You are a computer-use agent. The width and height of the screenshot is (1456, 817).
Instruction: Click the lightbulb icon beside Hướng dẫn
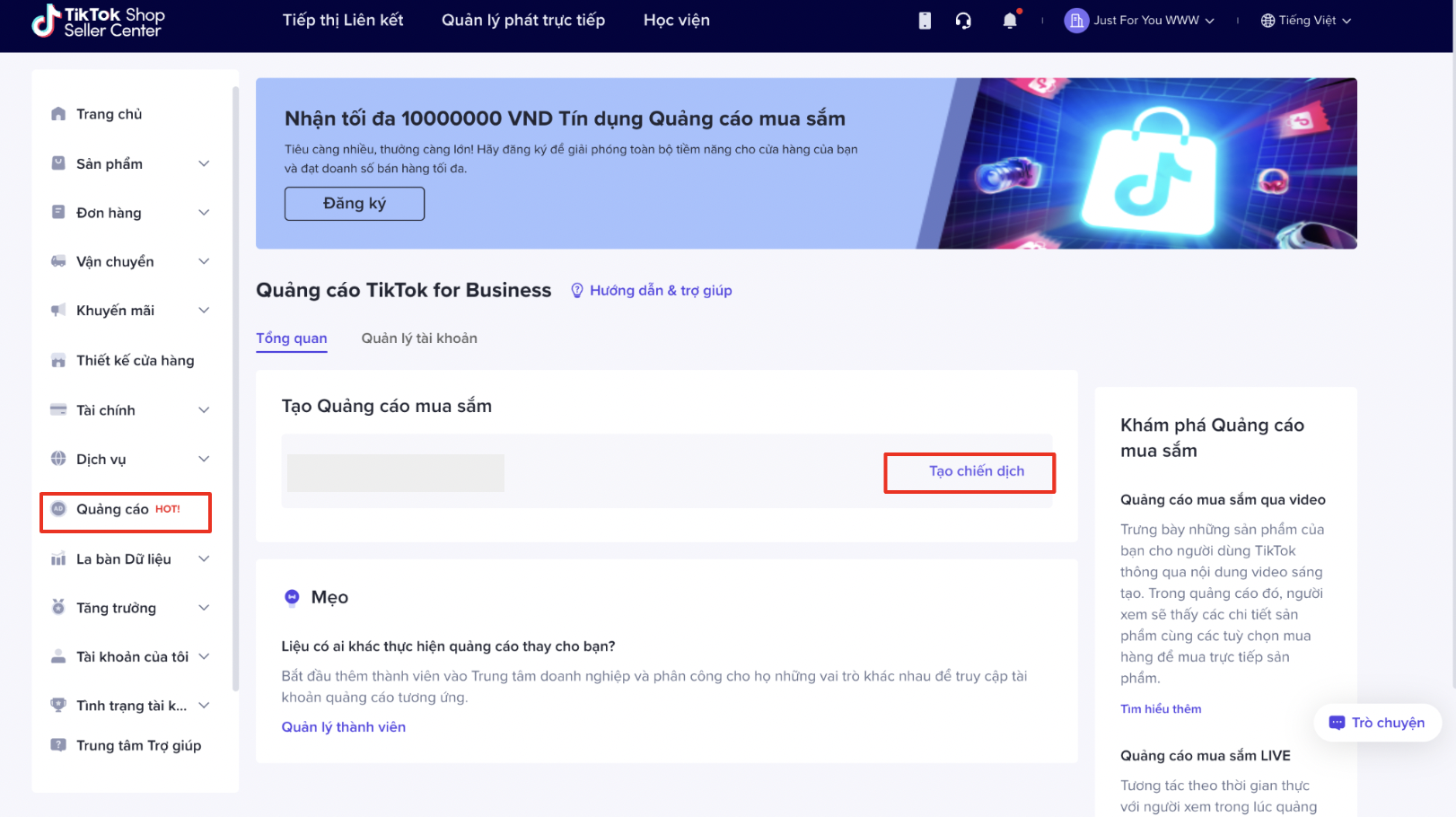click(x=577, y=291)
